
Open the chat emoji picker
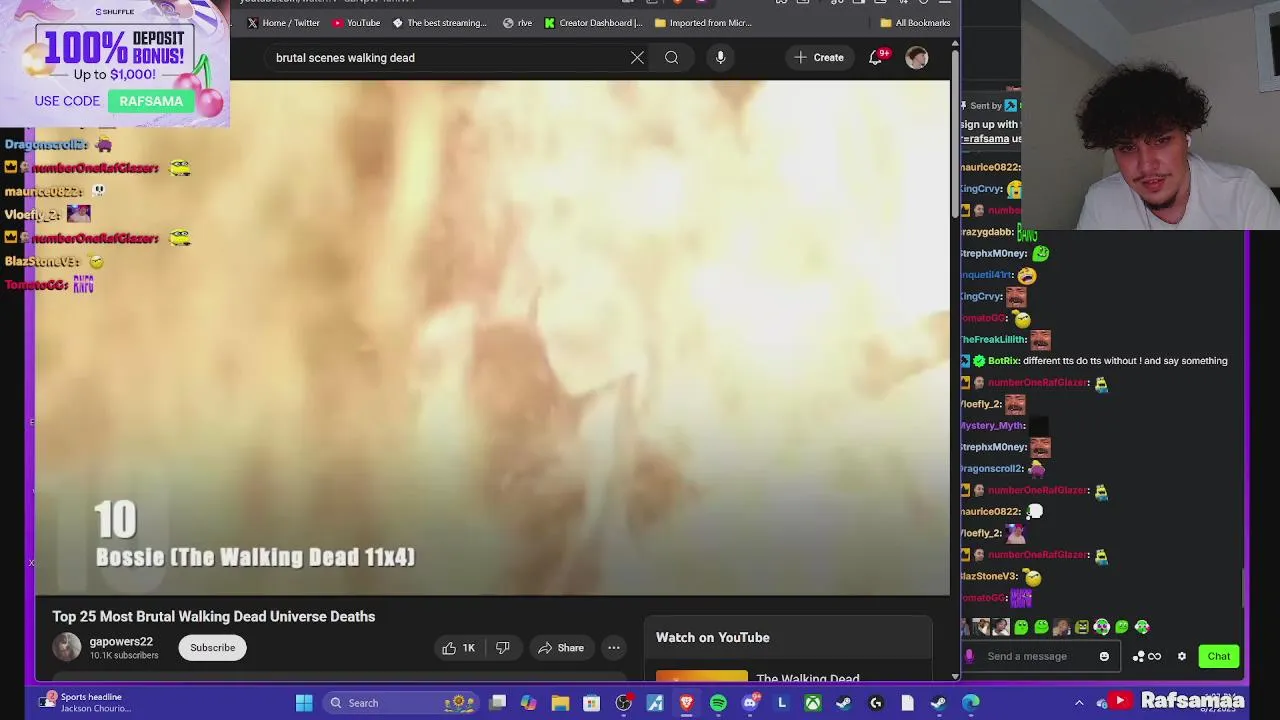(1104, 657)
